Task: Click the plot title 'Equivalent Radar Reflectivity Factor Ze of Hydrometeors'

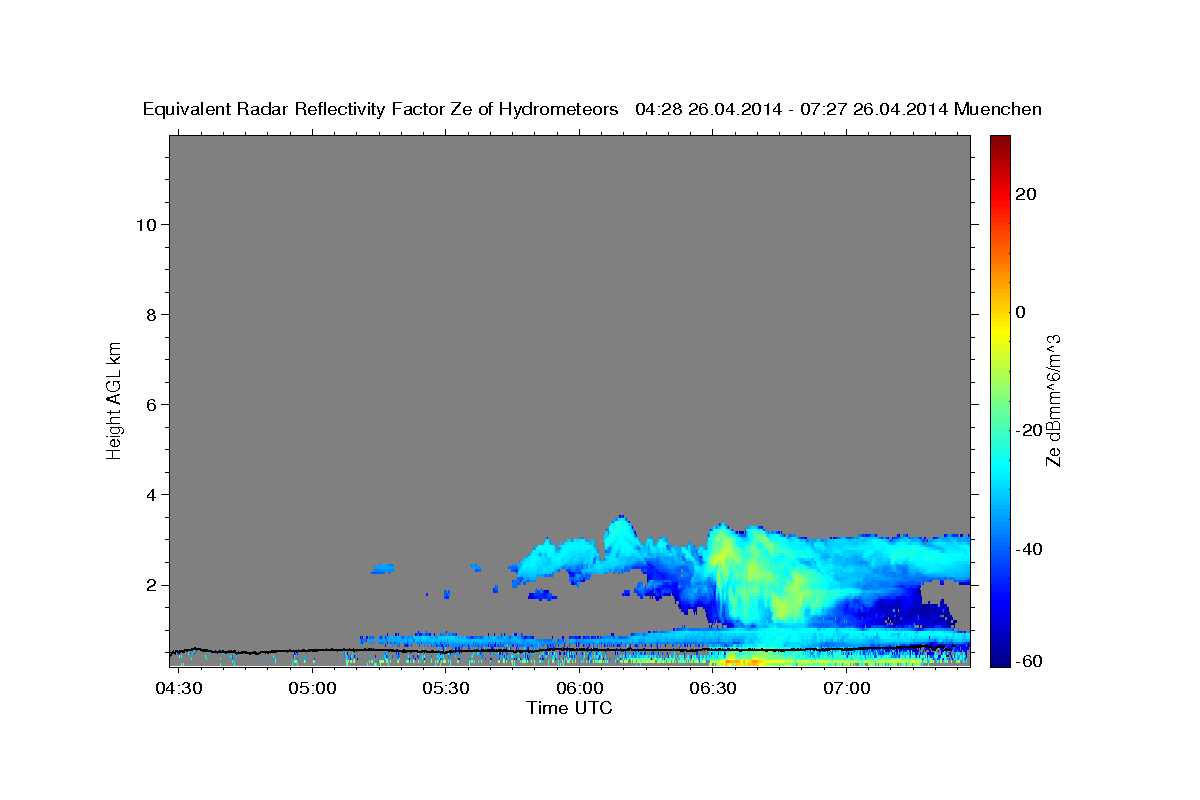Action: click(381, 109)
